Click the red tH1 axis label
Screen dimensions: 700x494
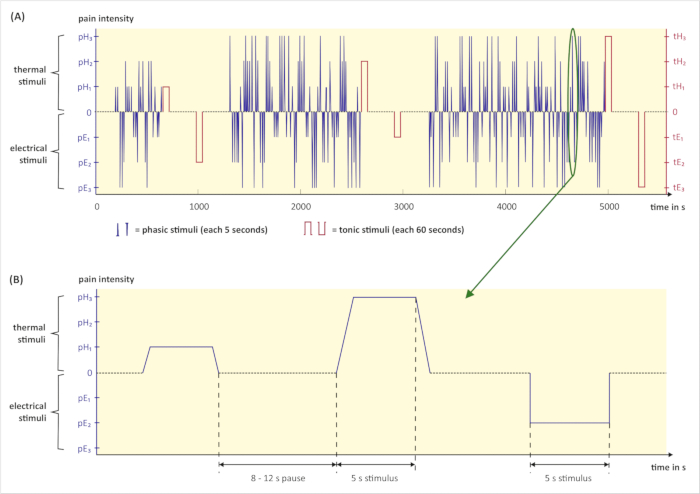[679, 87]
